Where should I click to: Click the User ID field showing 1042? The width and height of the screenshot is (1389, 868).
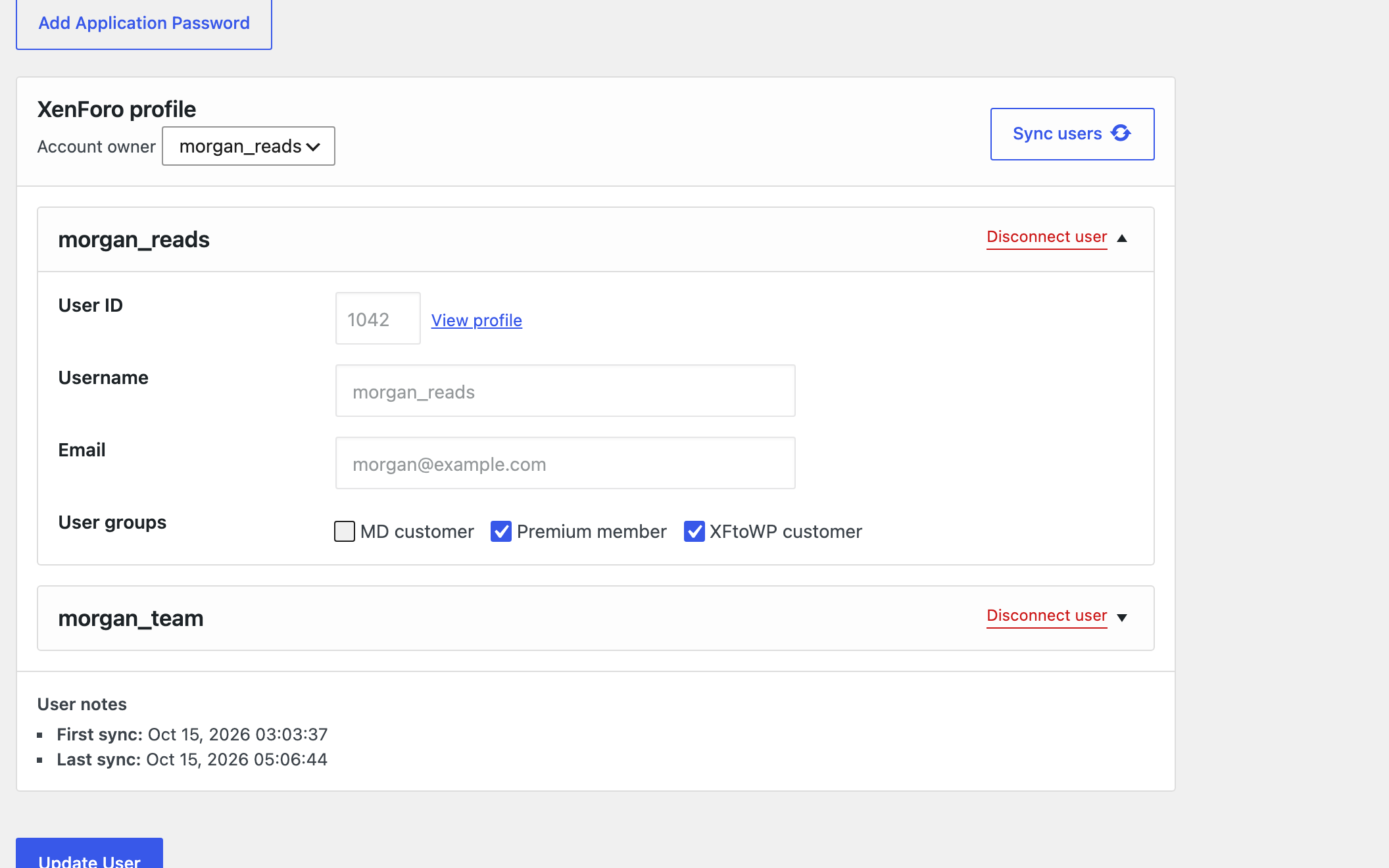tap(378, 318)
